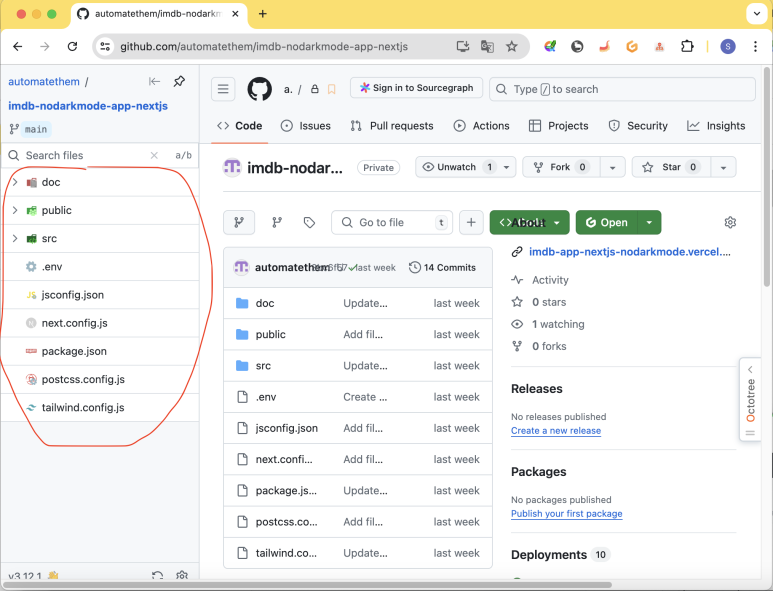Expand the public folder in Octotree
Image resolution: width=773 pixels, height=591 pixels.
coord(15,210)
